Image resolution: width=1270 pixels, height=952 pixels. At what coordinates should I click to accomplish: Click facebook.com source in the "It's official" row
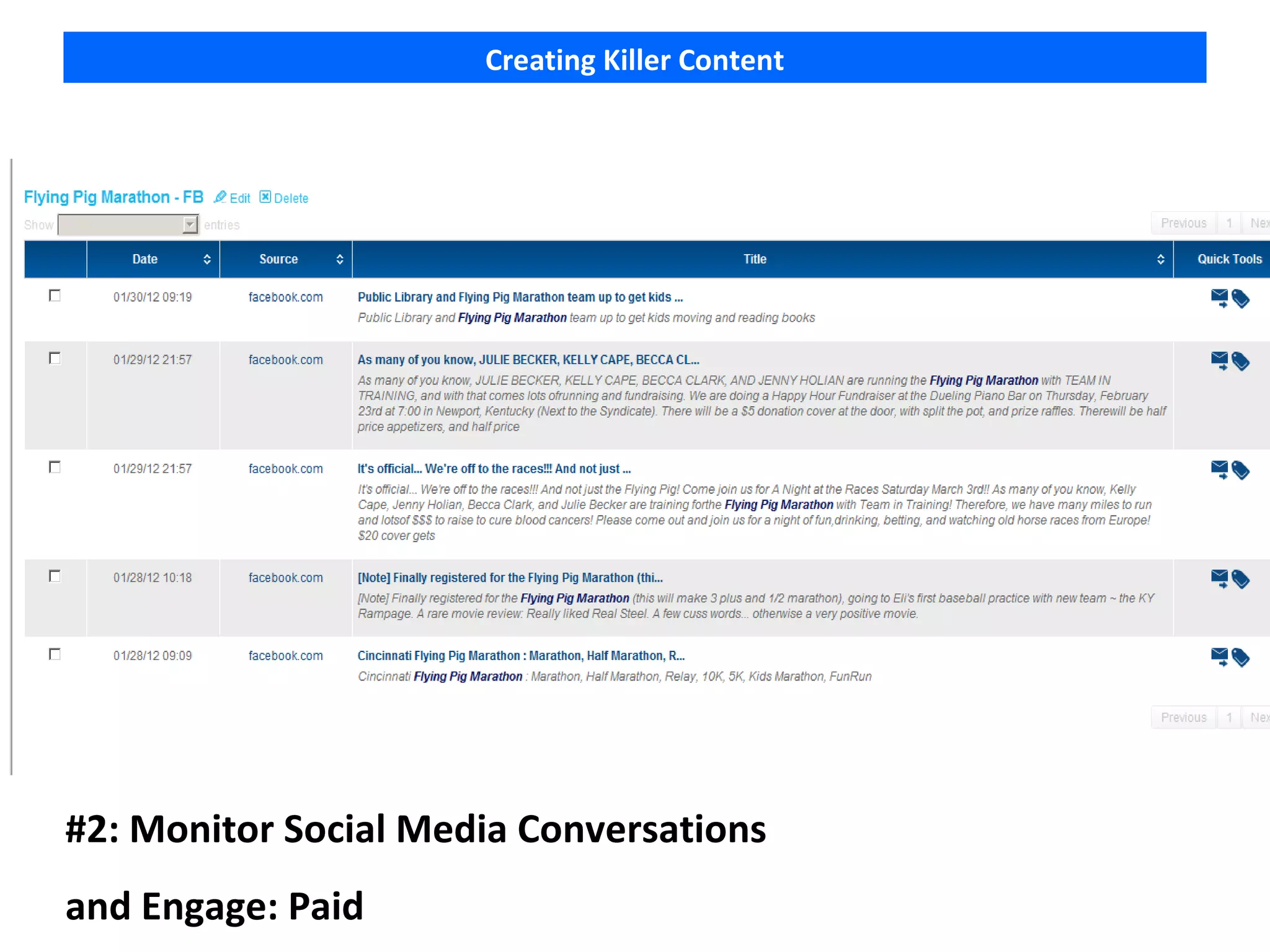286,469
